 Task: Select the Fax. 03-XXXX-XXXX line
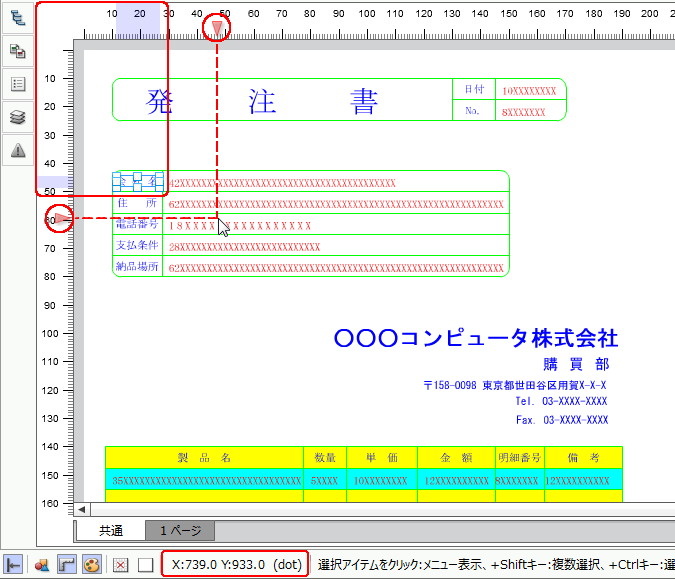point(562,420)
